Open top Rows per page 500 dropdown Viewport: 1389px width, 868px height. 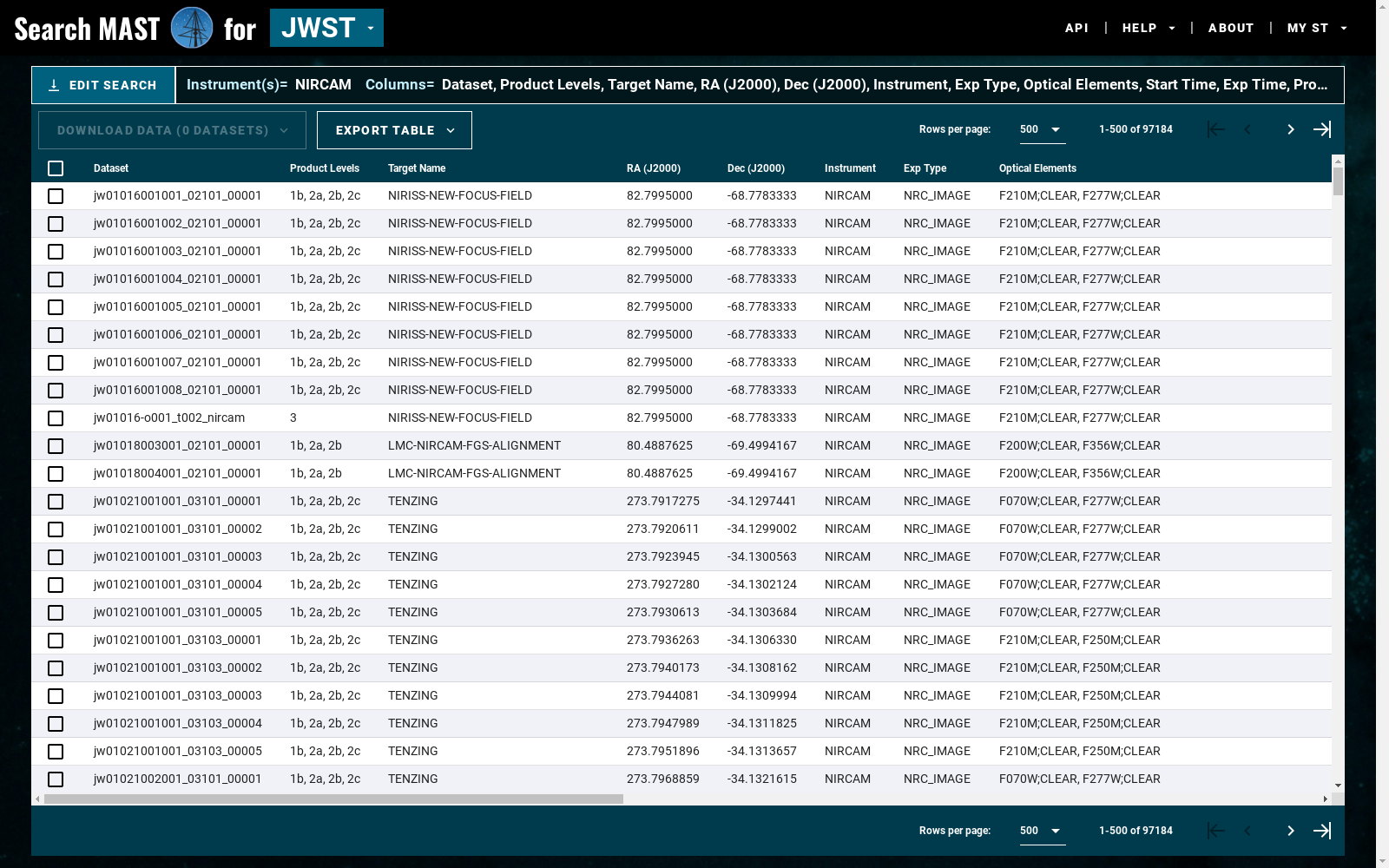tap(1041, 129)
